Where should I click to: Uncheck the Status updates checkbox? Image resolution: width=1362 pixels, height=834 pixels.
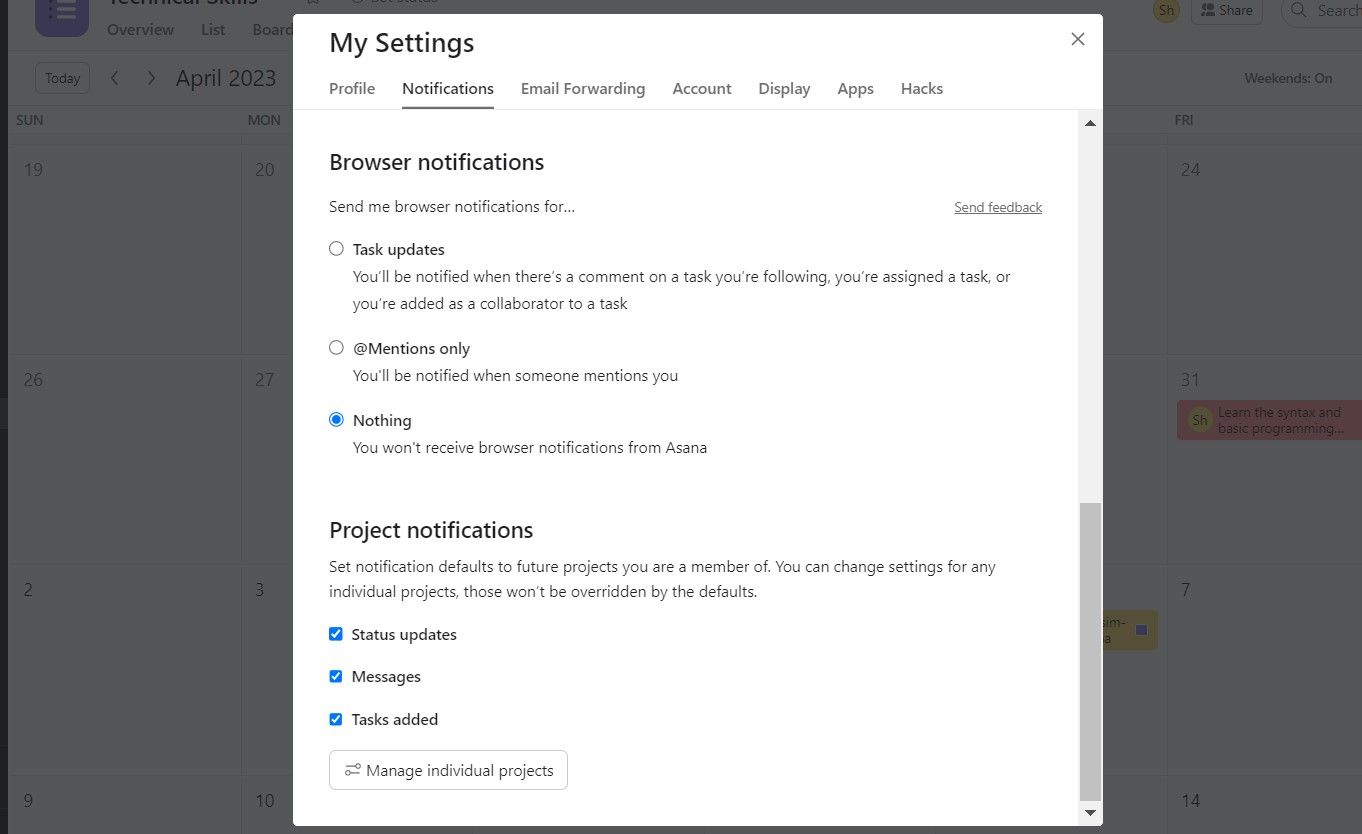point(336,634)
